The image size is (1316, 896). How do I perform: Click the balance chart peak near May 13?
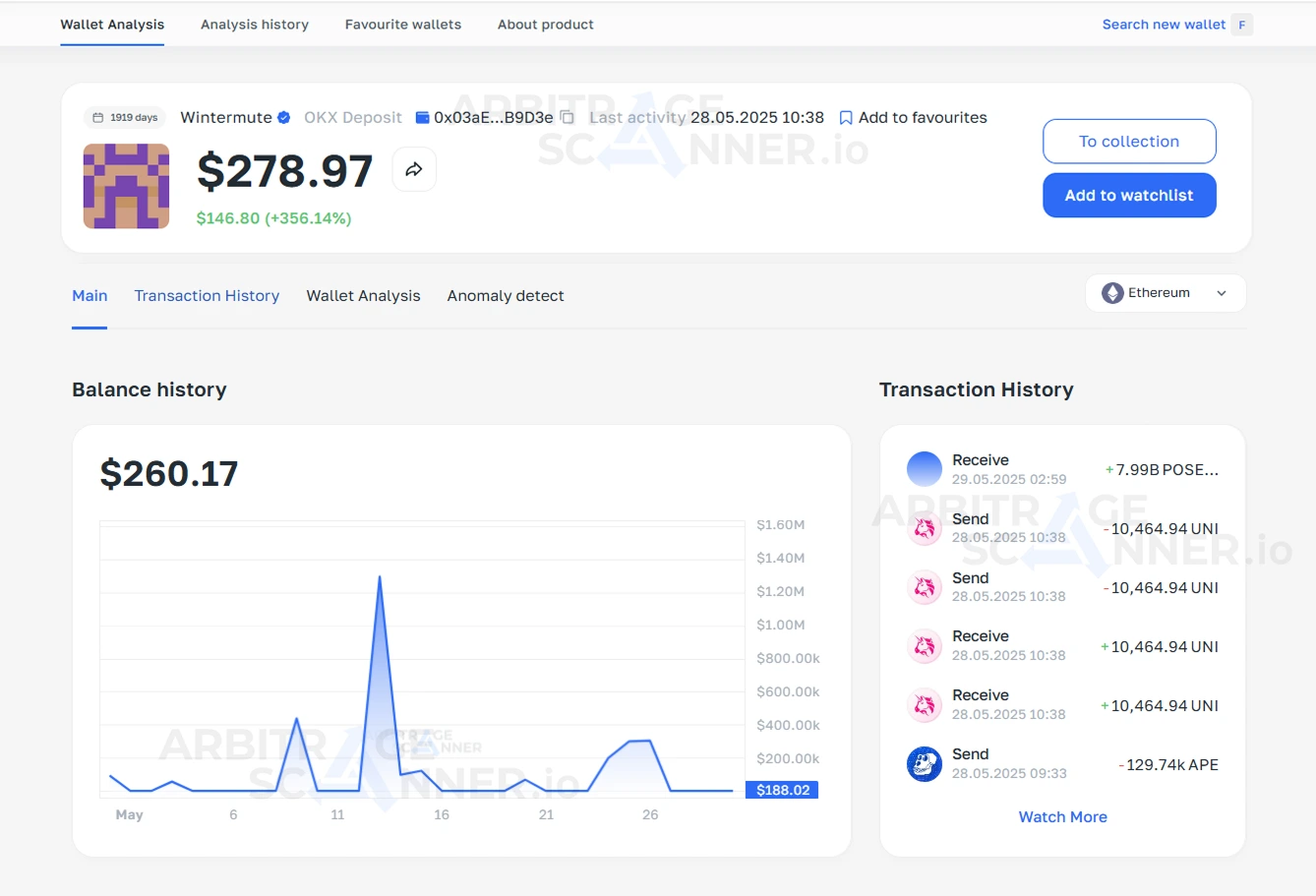(x=380, y=577)
